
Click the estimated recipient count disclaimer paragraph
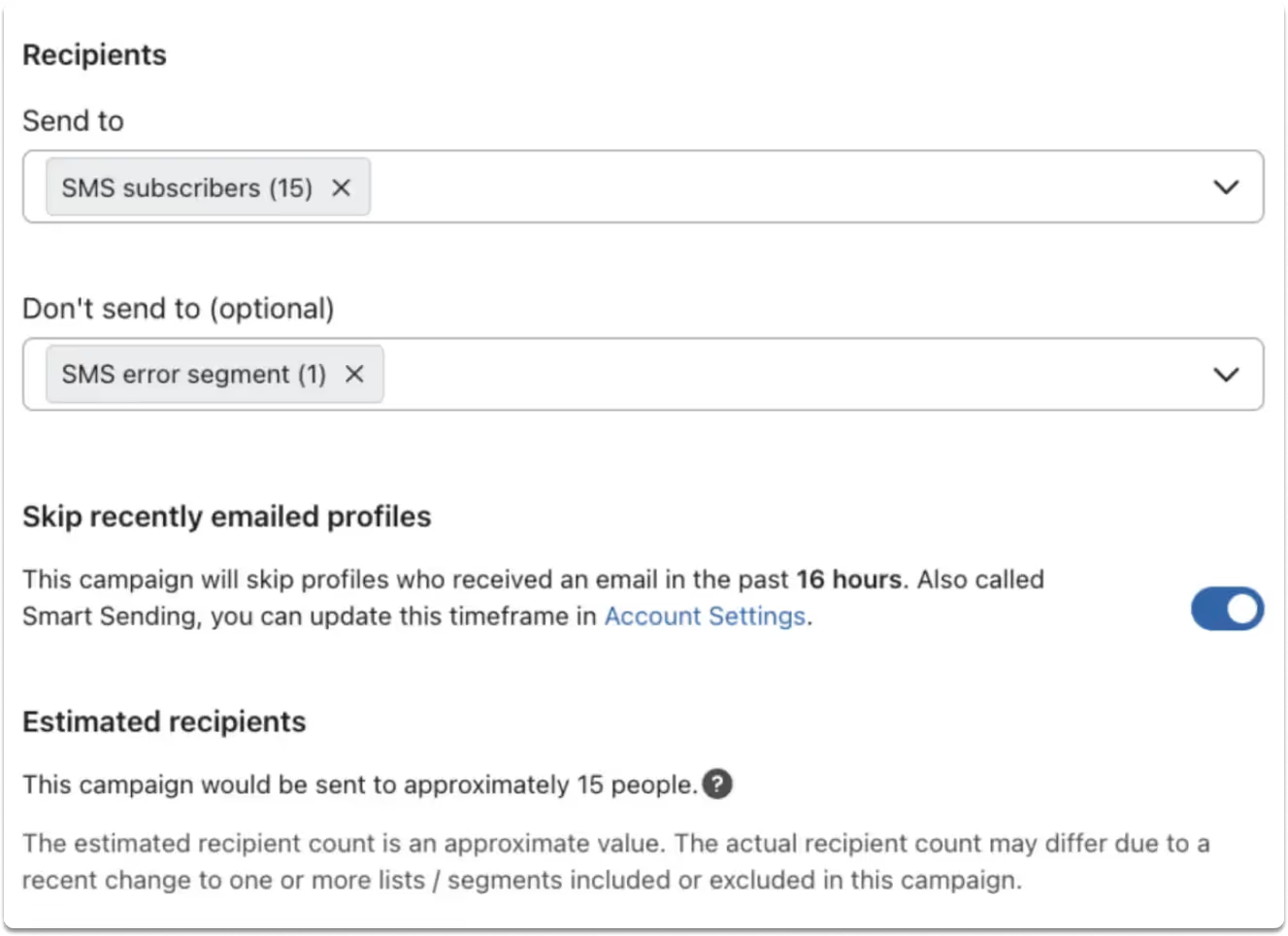coord(616,861)
